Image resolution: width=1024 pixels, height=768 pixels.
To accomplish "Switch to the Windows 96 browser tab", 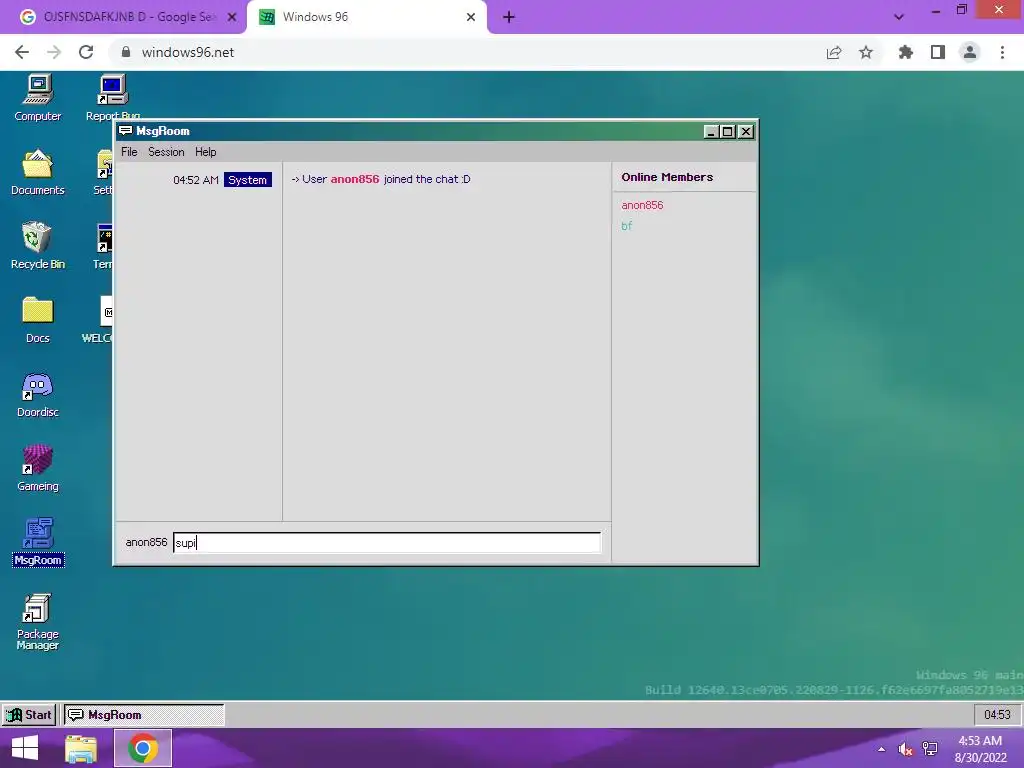I will point(359,17).
